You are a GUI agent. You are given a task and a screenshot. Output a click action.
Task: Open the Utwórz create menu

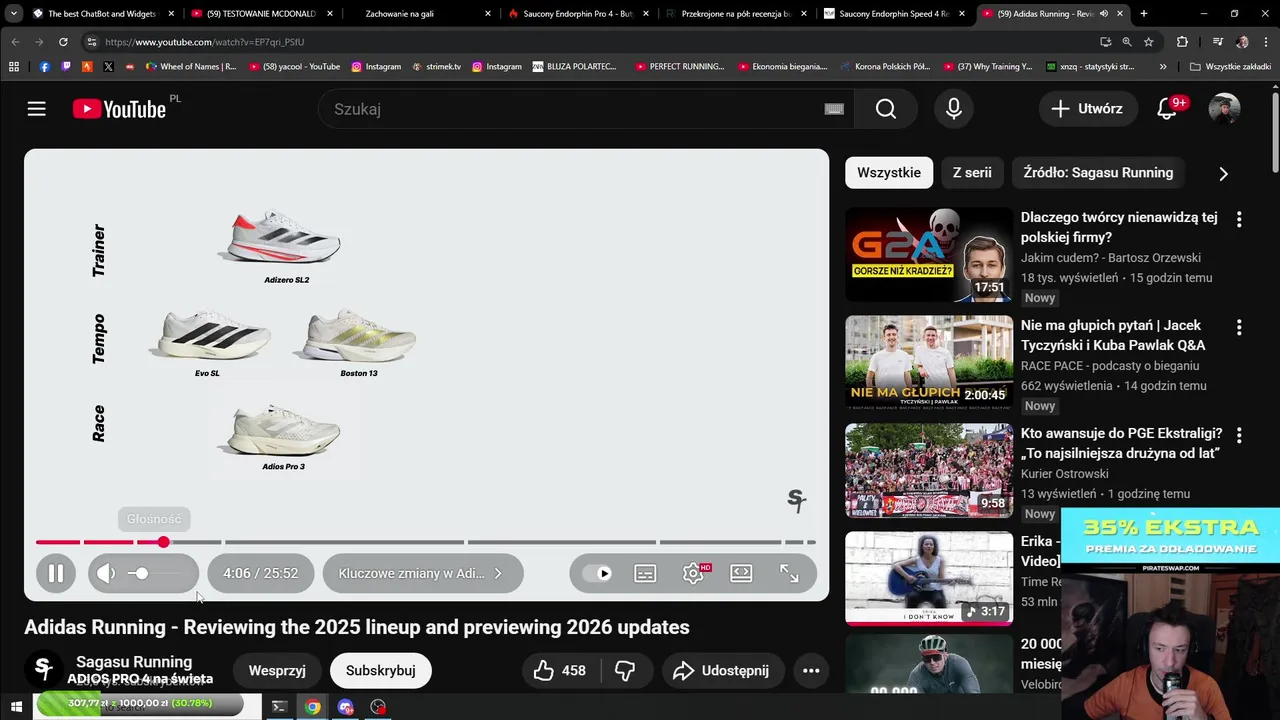tap(1087, 109)
